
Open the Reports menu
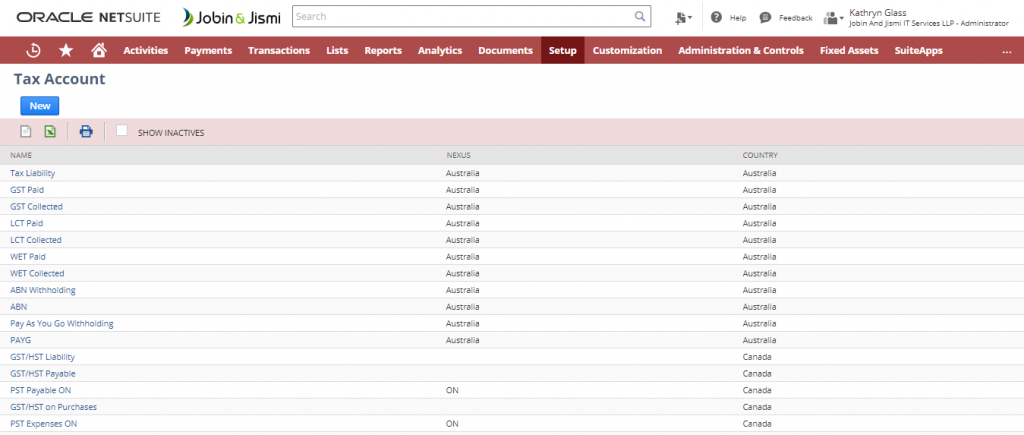[383, 50]
